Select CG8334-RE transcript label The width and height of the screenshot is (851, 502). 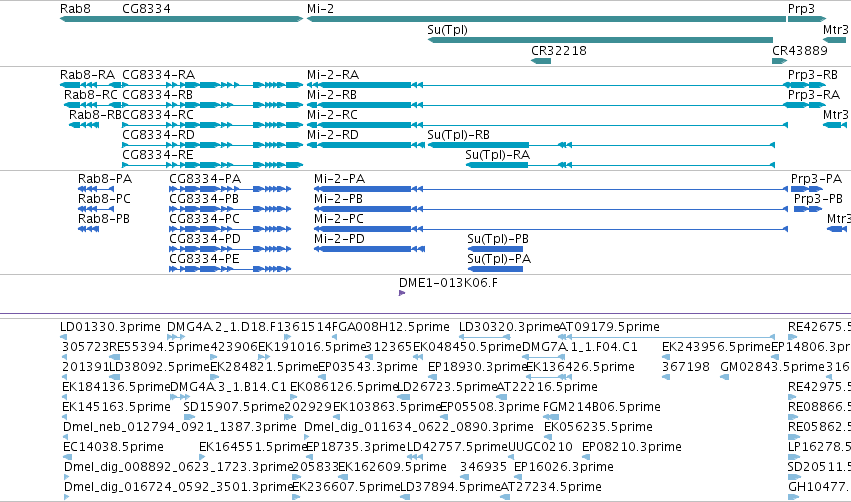[158, 155]
